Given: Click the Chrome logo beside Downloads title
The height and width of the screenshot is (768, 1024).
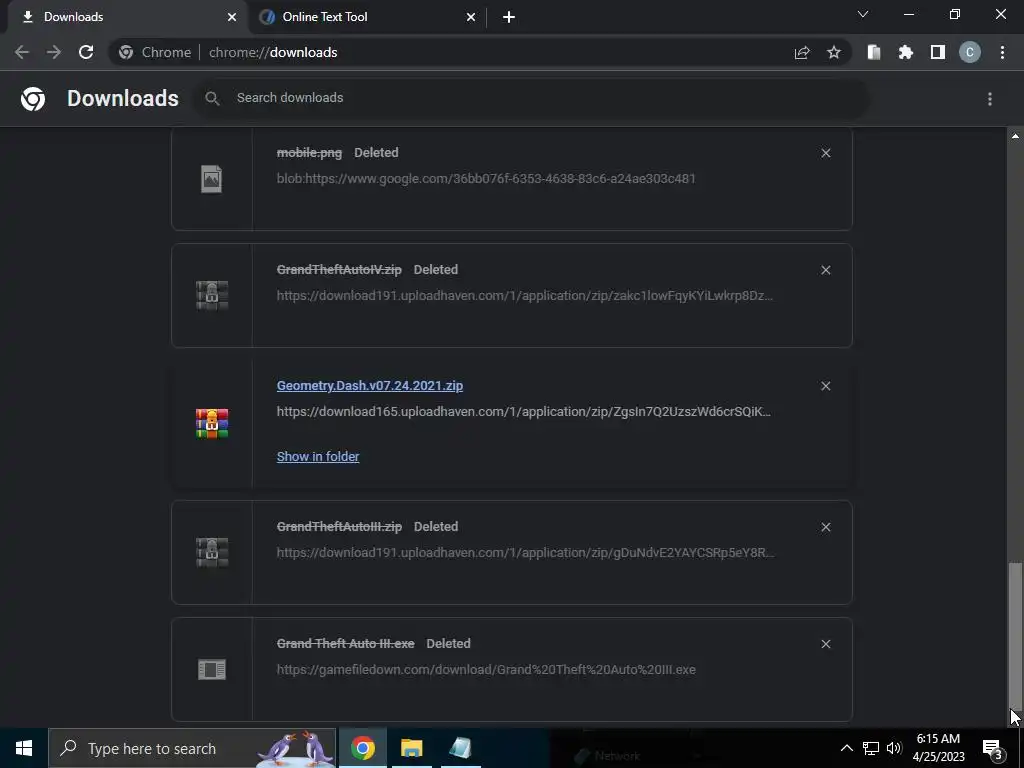Looking at the screenshot, I should pyautogui.click(x=33, y=99).
